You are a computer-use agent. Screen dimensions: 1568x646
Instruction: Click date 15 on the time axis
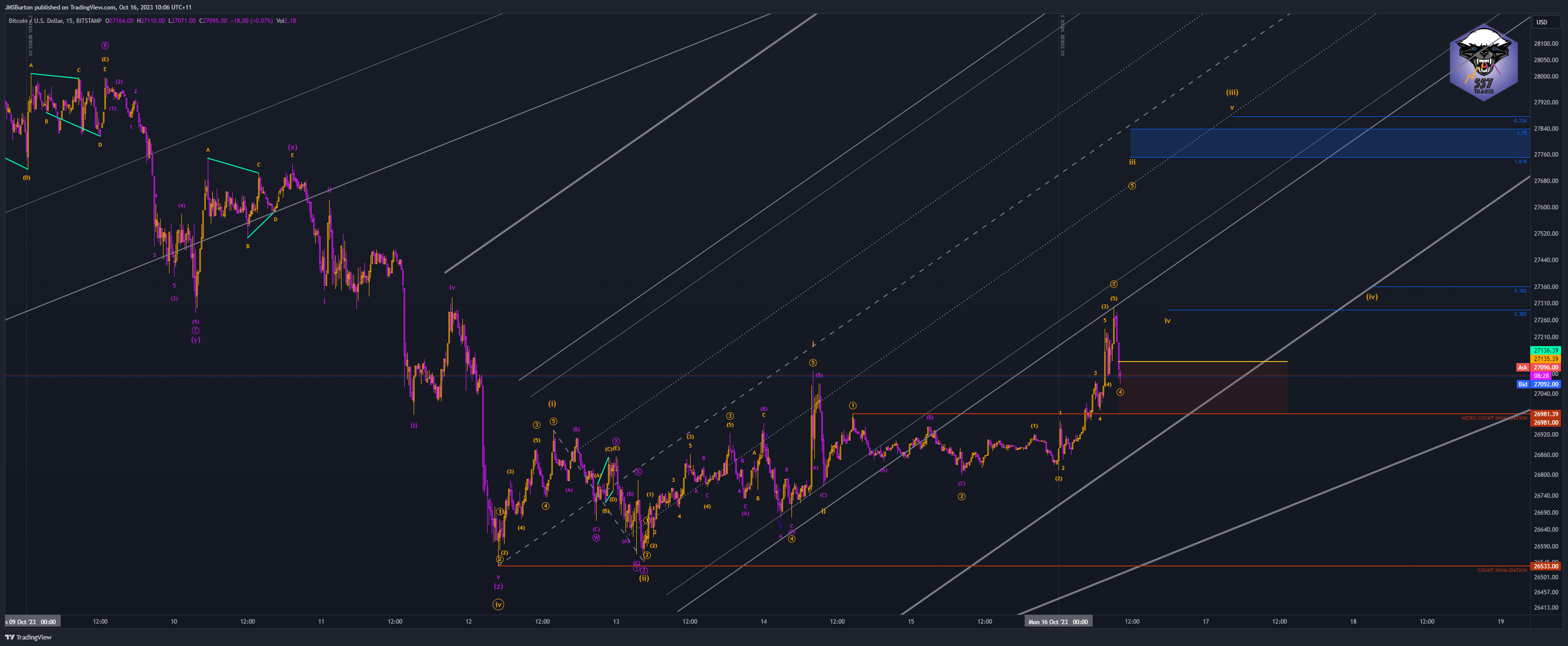pos(911,622)
